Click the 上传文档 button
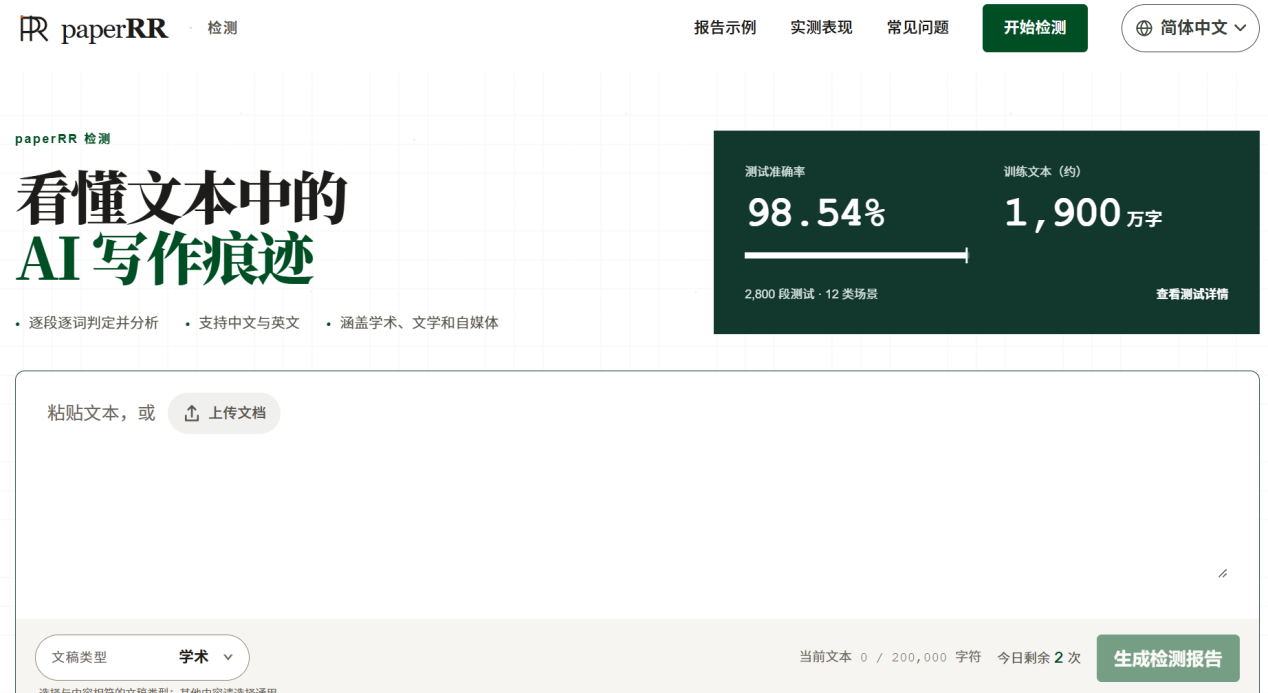 coord(224,413)
